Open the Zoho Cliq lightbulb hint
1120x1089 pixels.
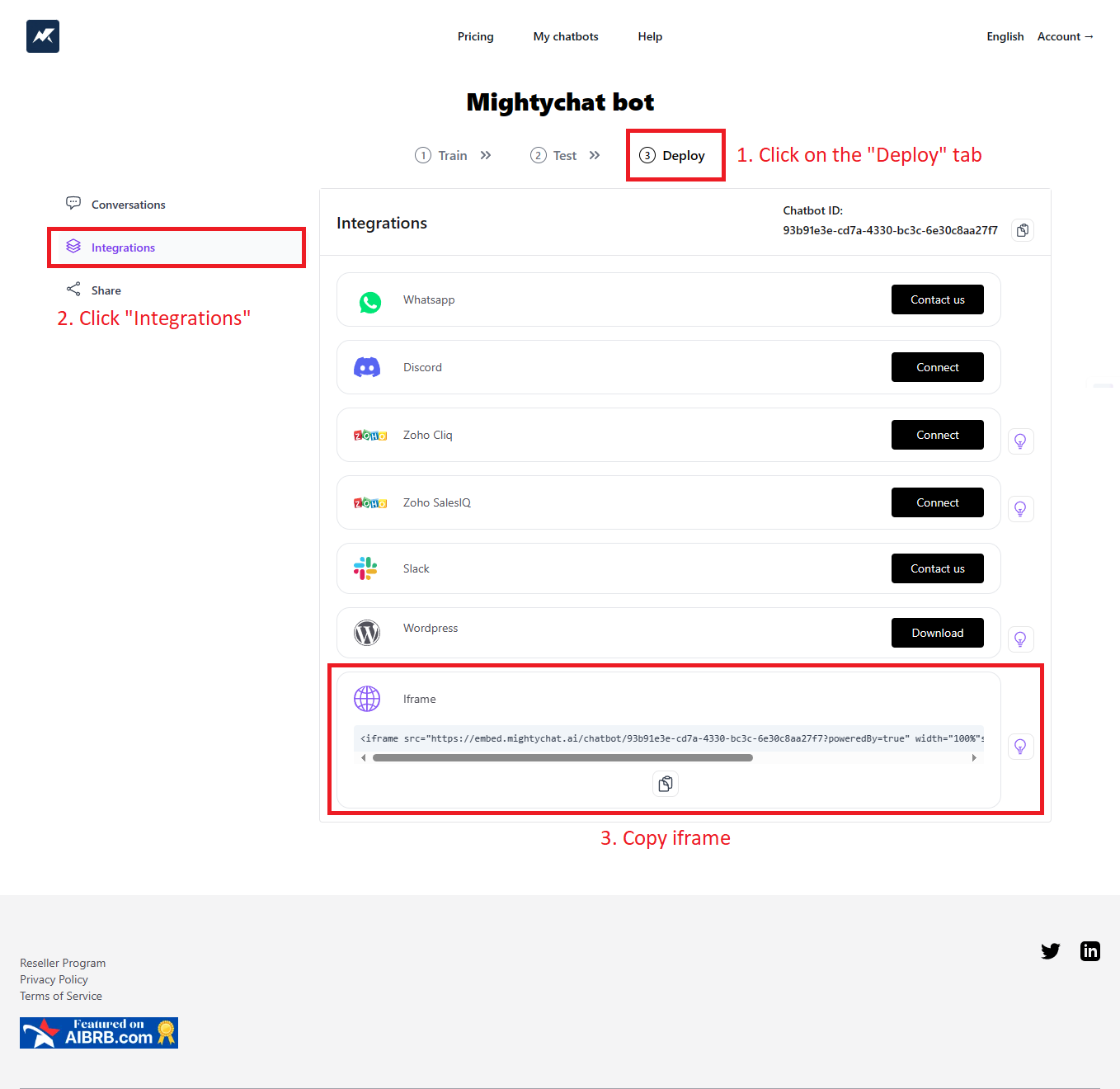(x=1020, y=441)
